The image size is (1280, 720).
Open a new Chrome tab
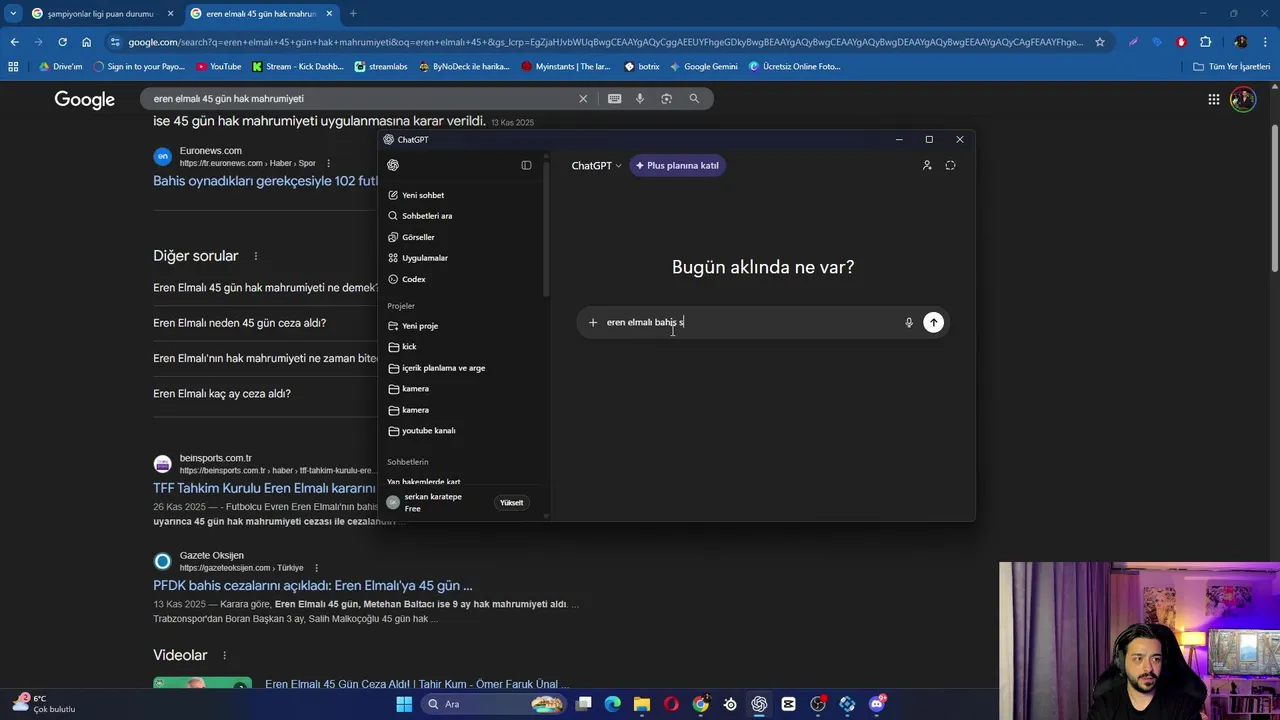[x=353, y=14]
